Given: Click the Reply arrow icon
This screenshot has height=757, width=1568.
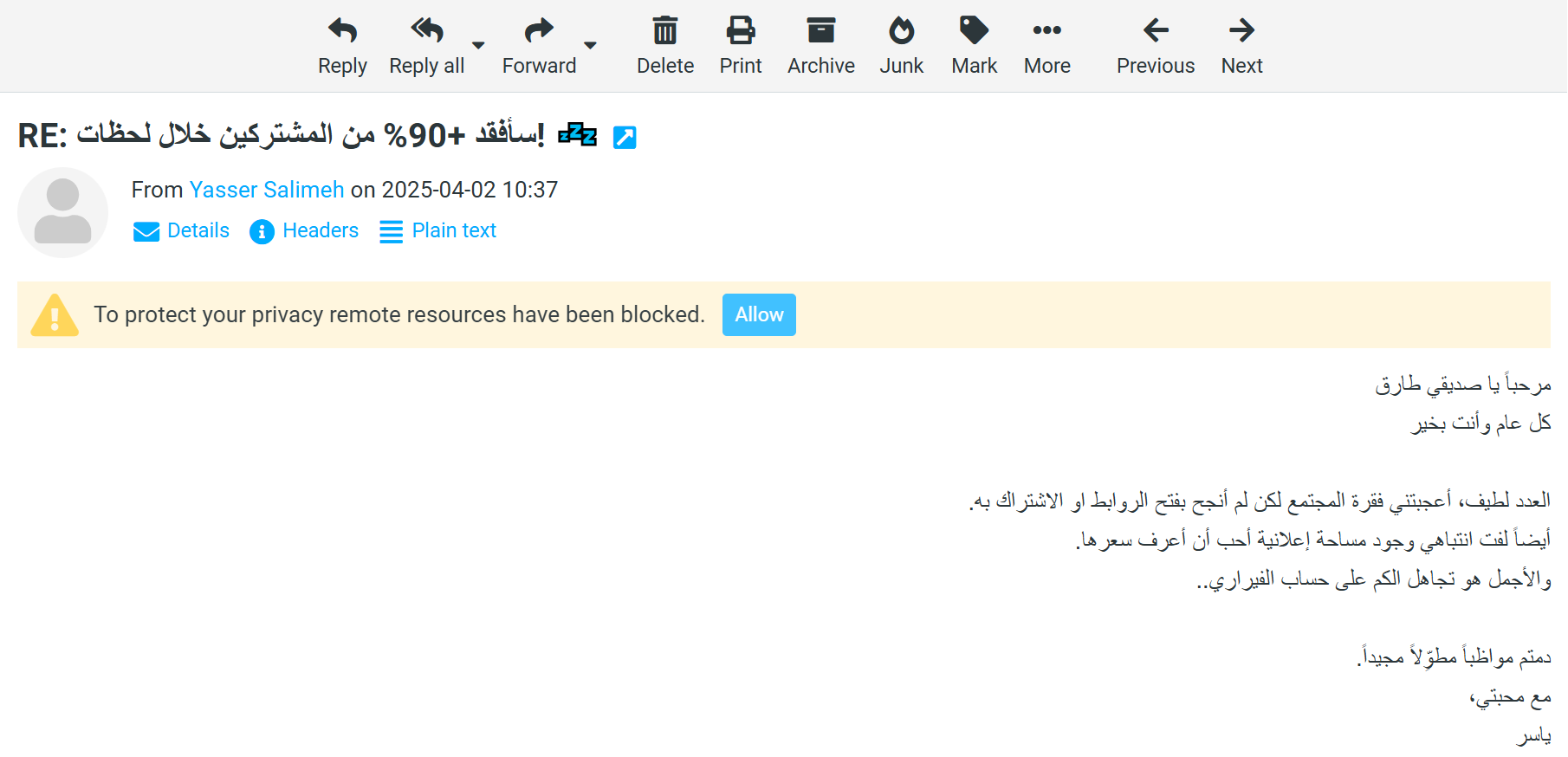Looking at the screenshot, I should pos(342,30).
